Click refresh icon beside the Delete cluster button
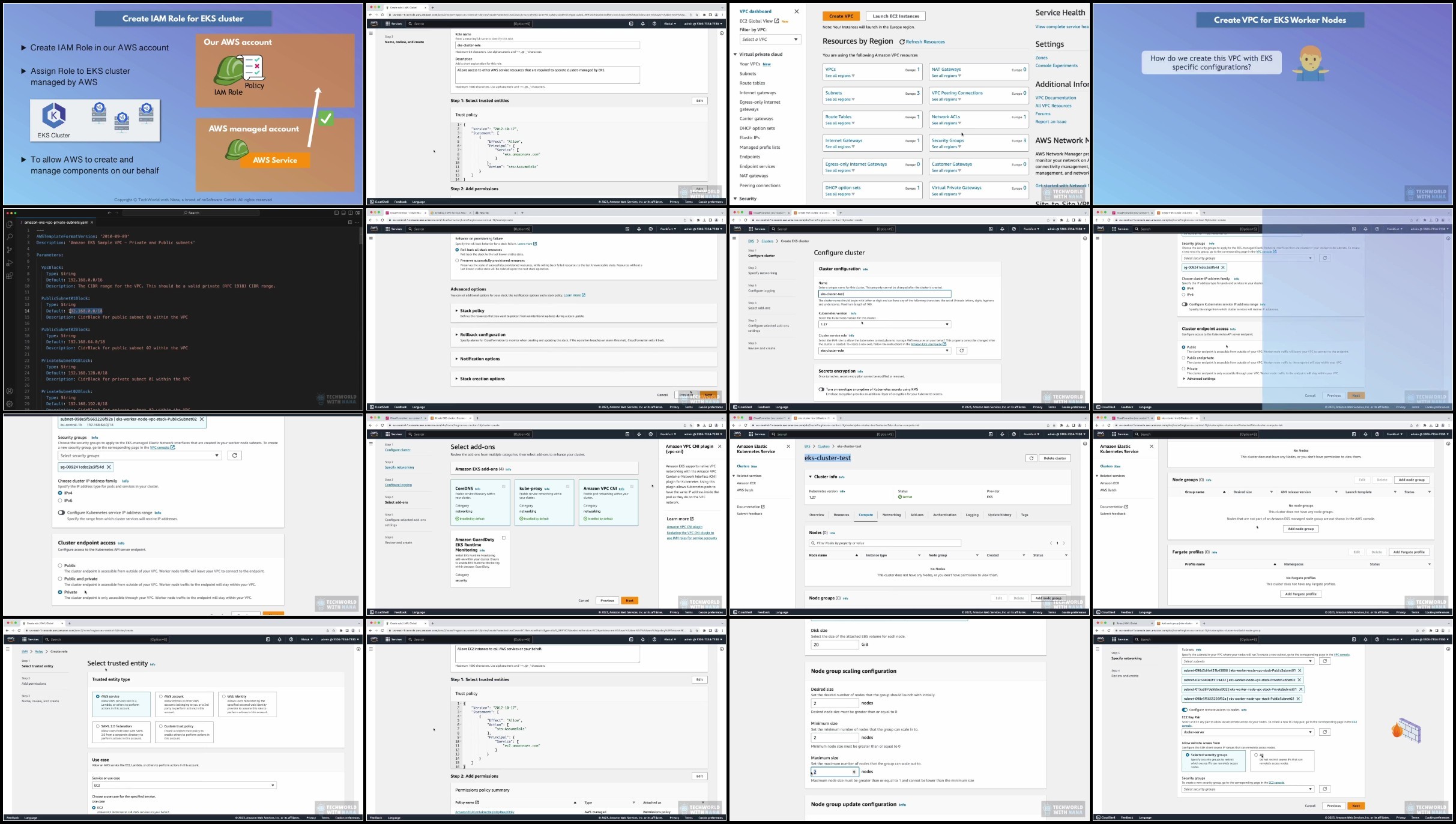 pyautogui.click(x=1031, y=458)
